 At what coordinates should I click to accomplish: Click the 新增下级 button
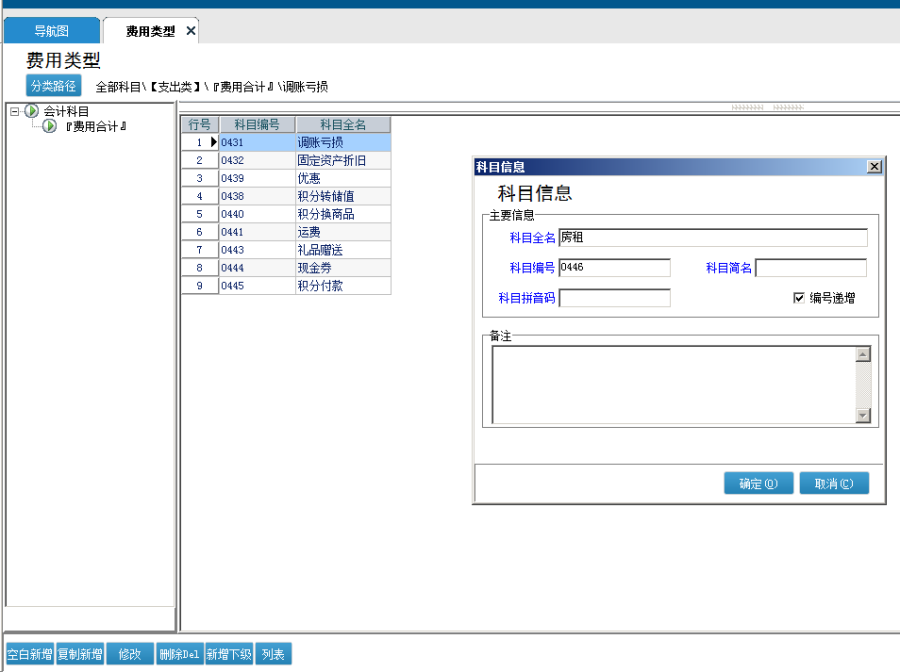(x=229, y=654)
